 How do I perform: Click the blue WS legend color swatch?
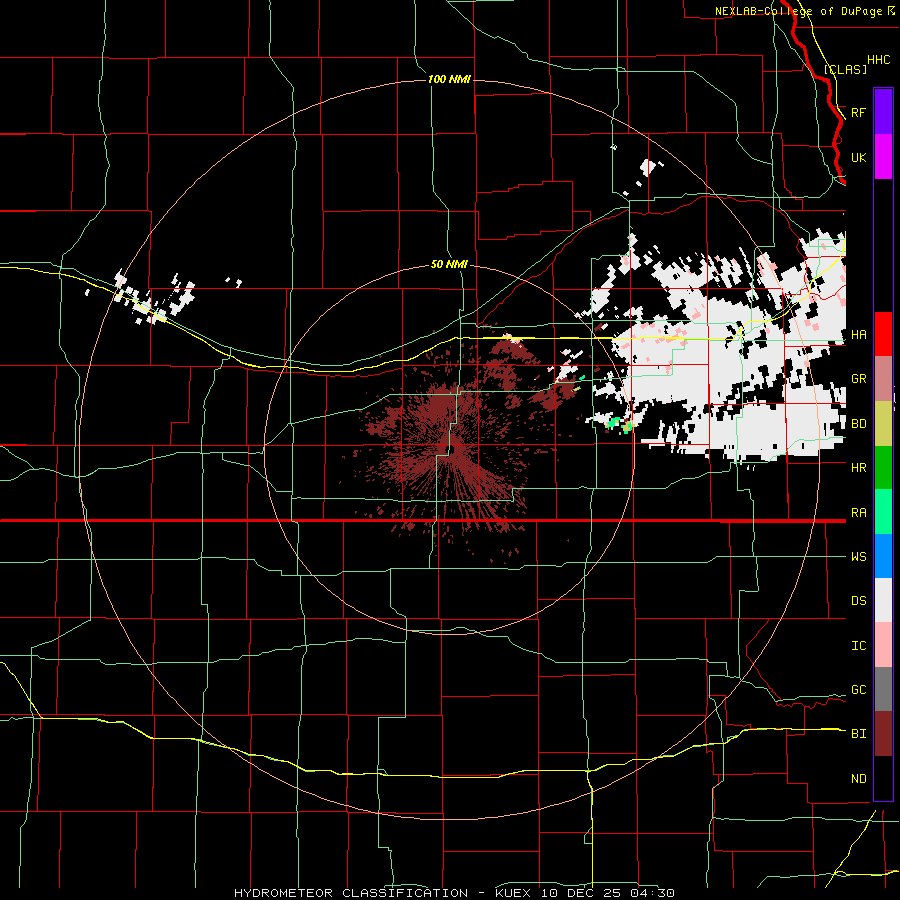883,556
